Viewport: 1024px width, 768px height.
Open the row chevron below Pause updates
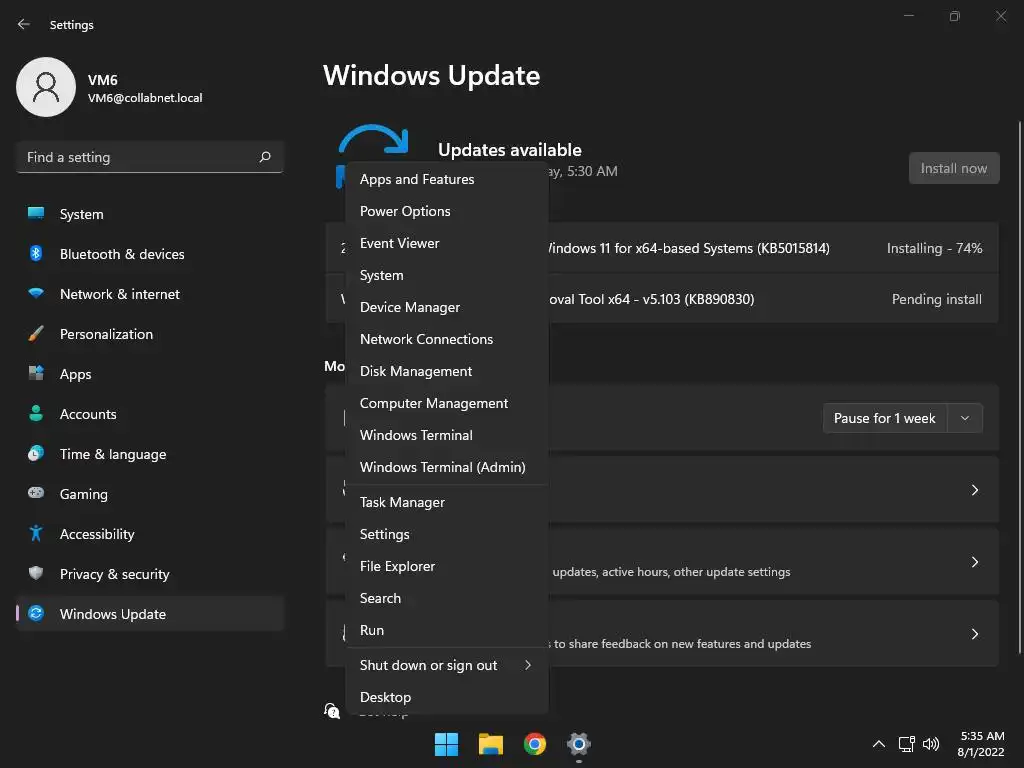[974, 490]
